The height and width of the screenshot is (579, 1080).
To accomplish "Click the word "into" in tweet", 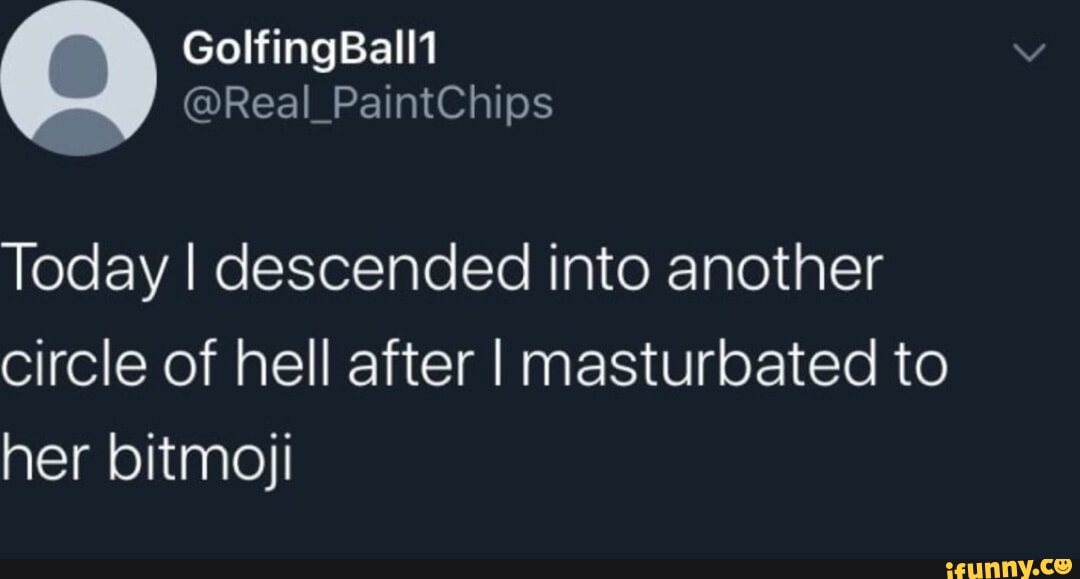I will pyautogui.click(x=594, y=272).
